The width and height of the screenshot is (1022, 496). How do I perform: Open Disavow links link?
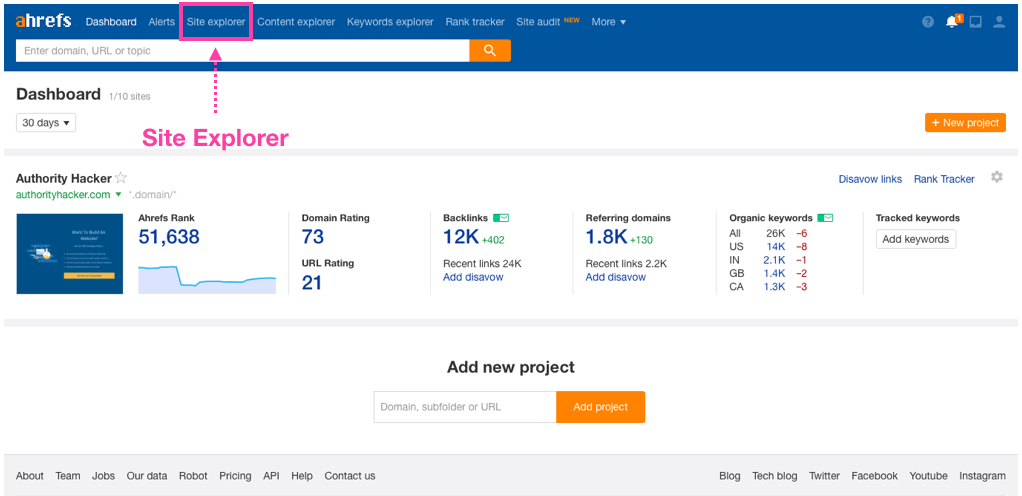point(870,179)
